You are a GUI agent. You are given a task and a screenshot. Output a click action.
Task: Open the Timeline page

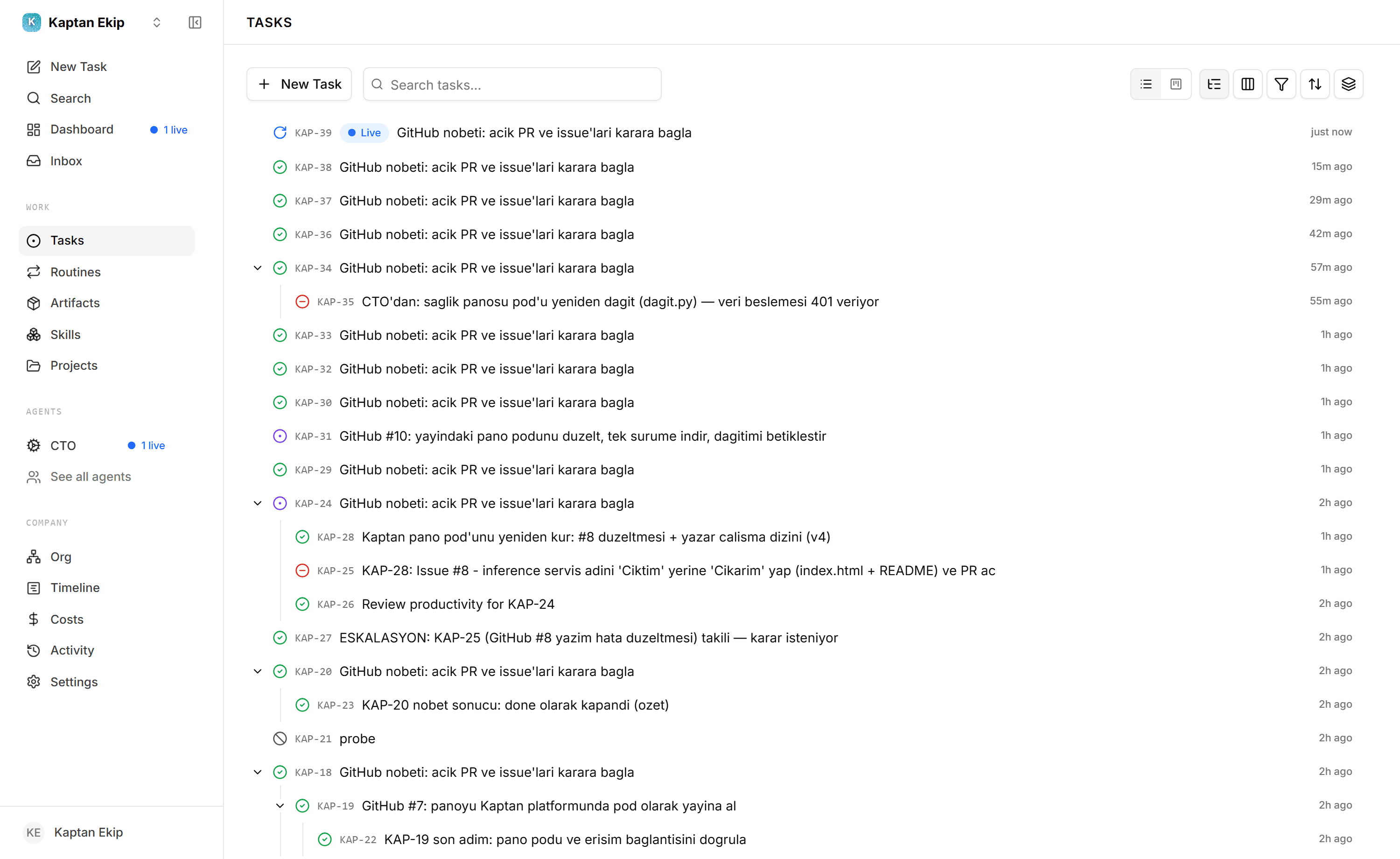click(x=107, y=588)
